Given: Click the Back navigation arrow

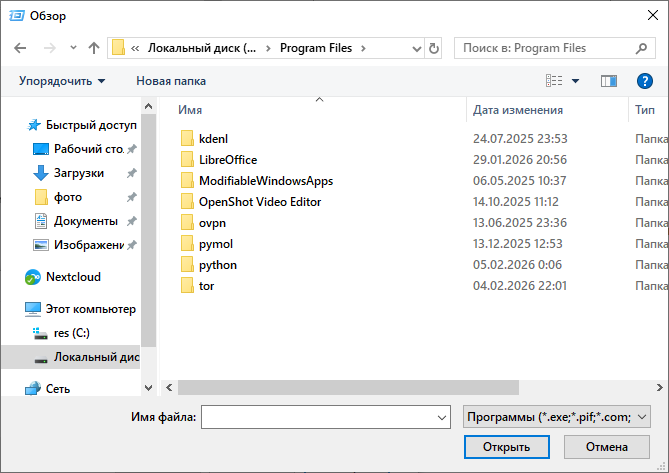Looking at the screenshot, I should [x=21, y=48].
